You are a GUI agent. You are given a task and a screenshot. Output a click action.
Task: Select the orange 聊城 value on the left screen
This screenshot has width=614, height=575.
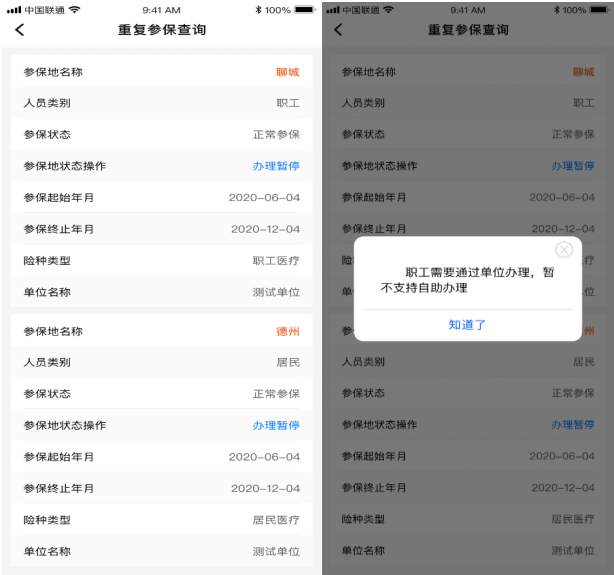coord(287,72)
